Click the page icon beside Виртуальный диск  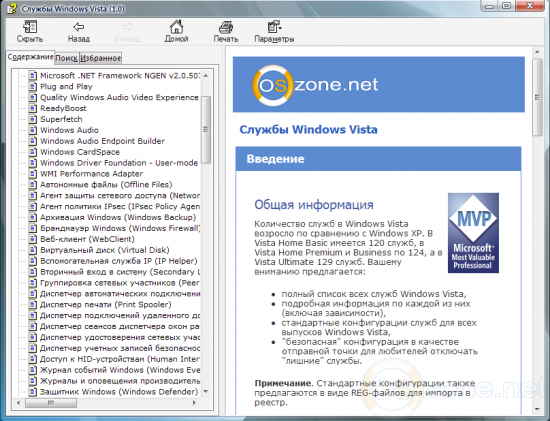(x=33, y=250)
